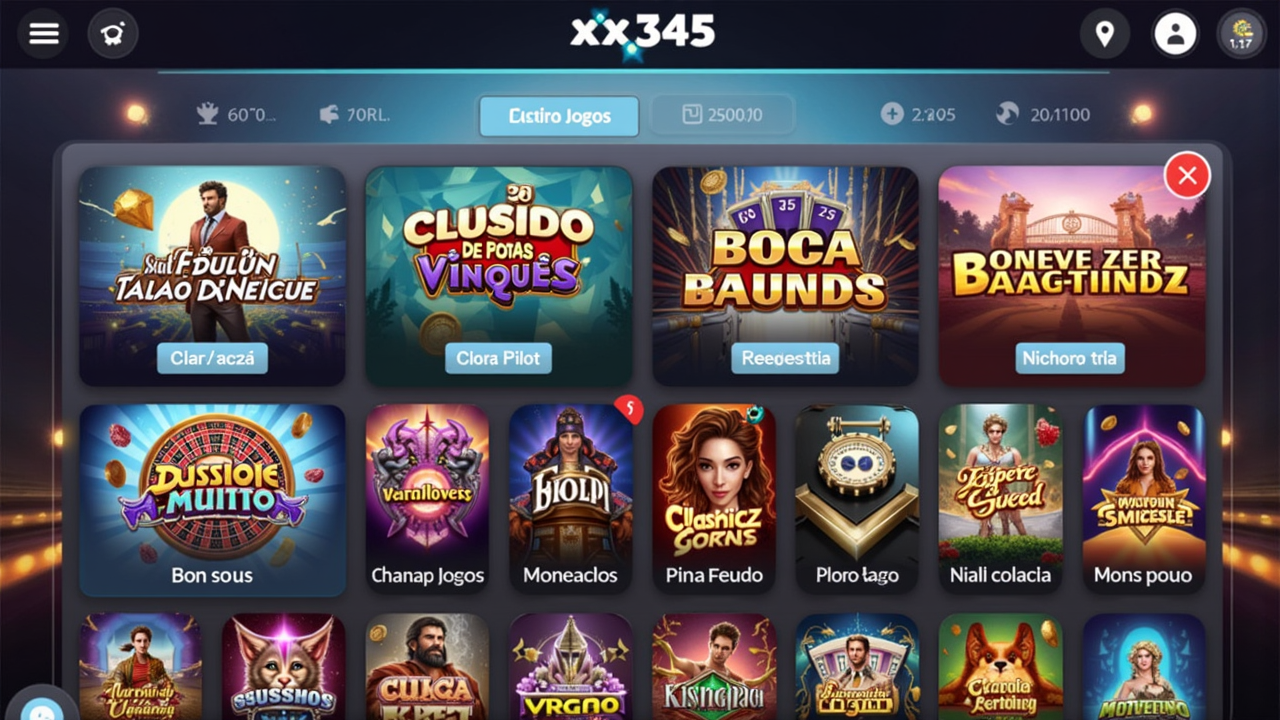The height and width of the screenshot is (720, 1280).
Task: Click the crown icon next to 60'0
Action: pos(208,114)
